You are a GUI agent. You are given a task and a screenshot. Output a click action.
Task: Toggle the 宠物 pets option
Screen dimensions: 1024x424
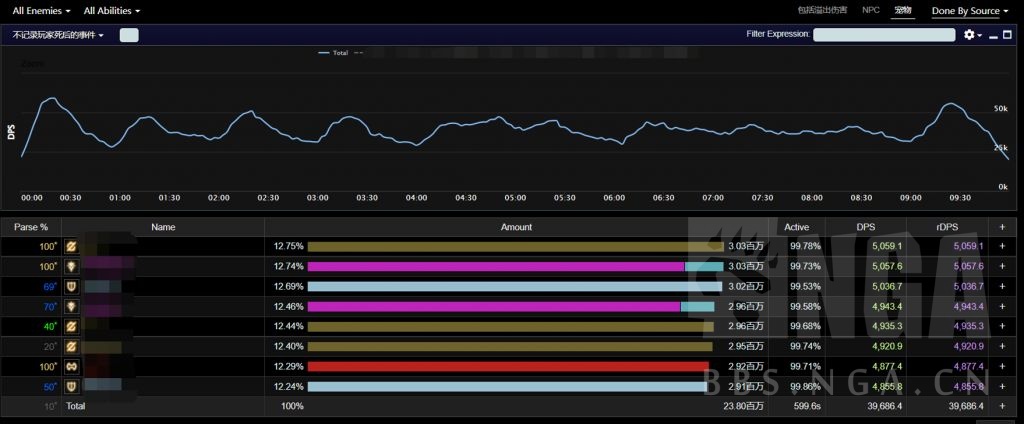903,10
